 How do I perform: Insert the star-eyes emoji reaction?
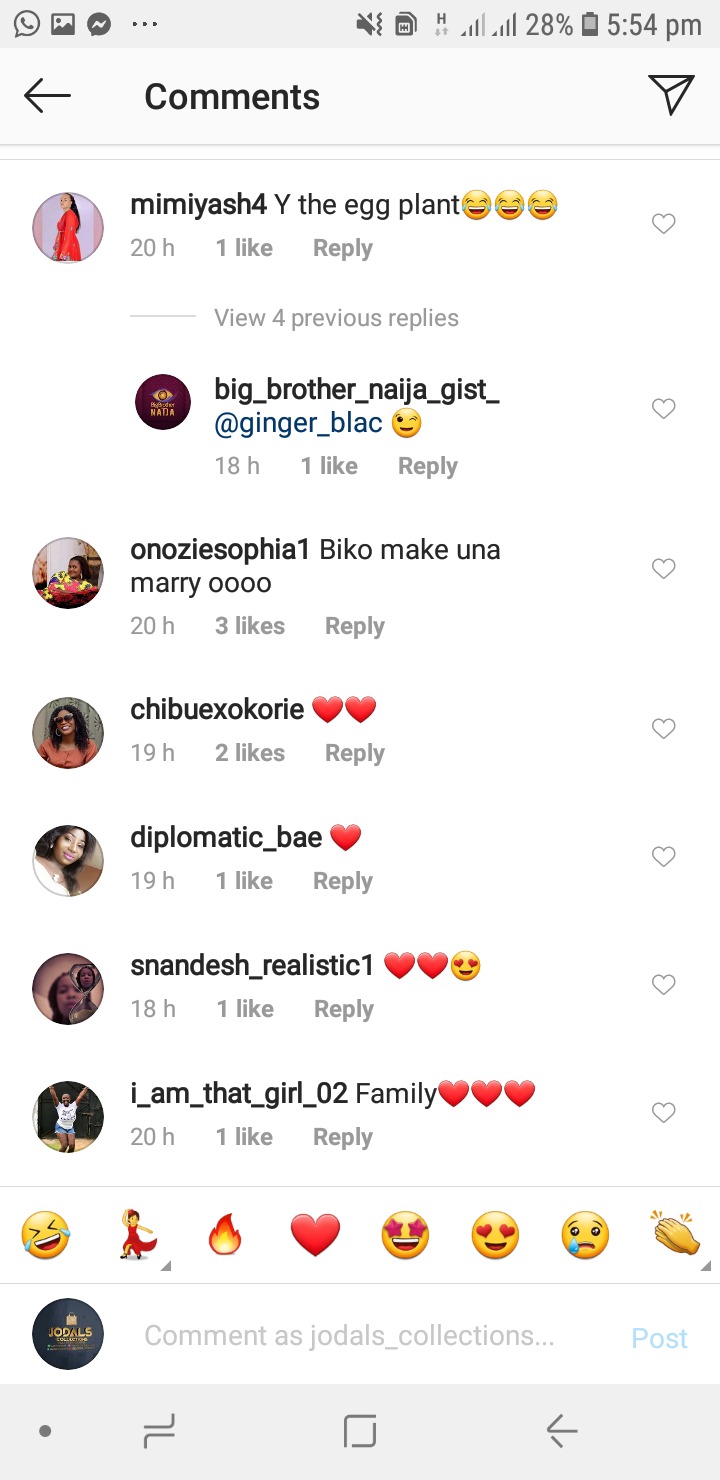405,1237
